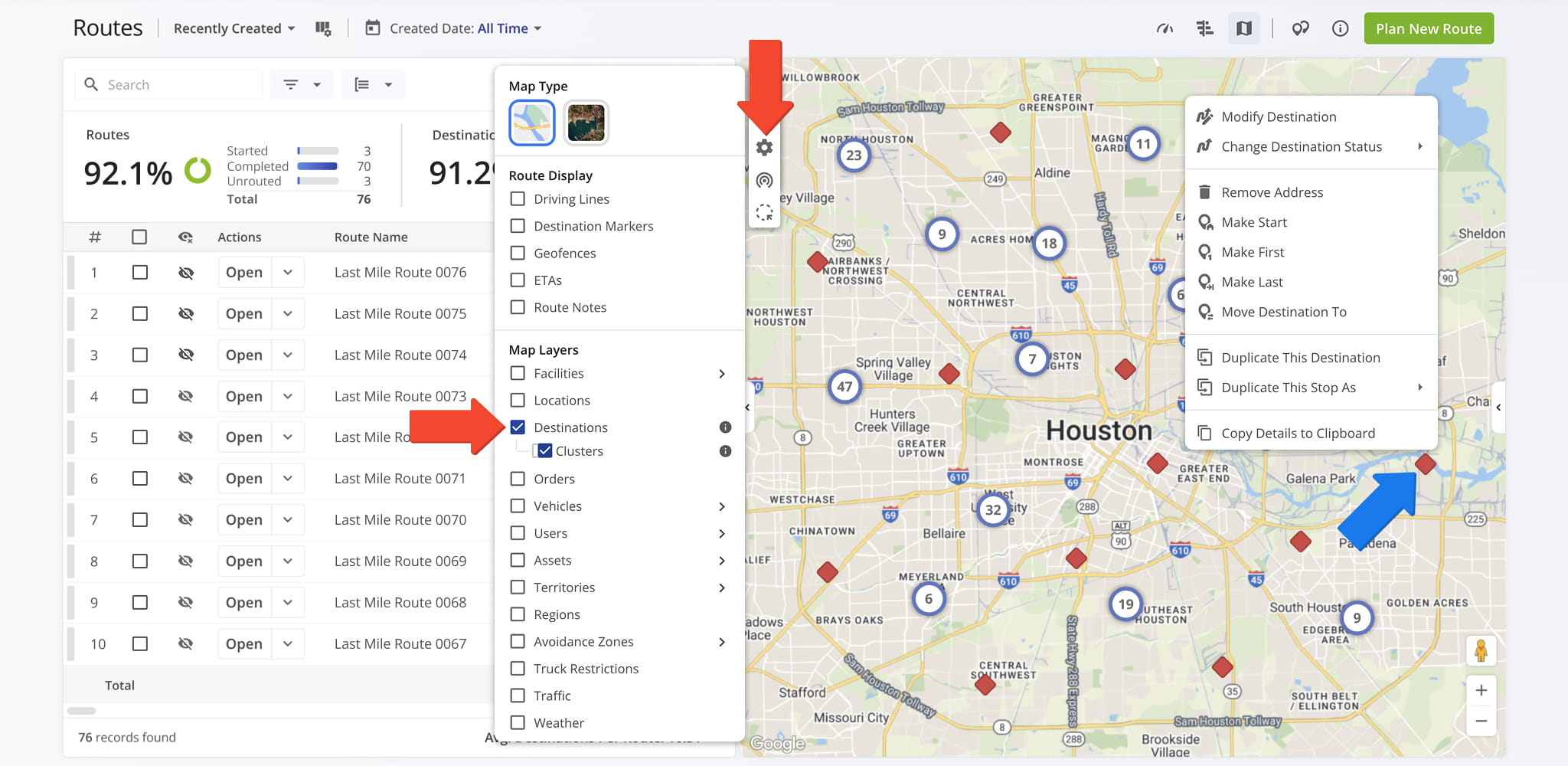The height and width of the screenshot is (766, 1568).
Task: Click the column settings icon beside Recently Created
Action: [x=323, y=29]
